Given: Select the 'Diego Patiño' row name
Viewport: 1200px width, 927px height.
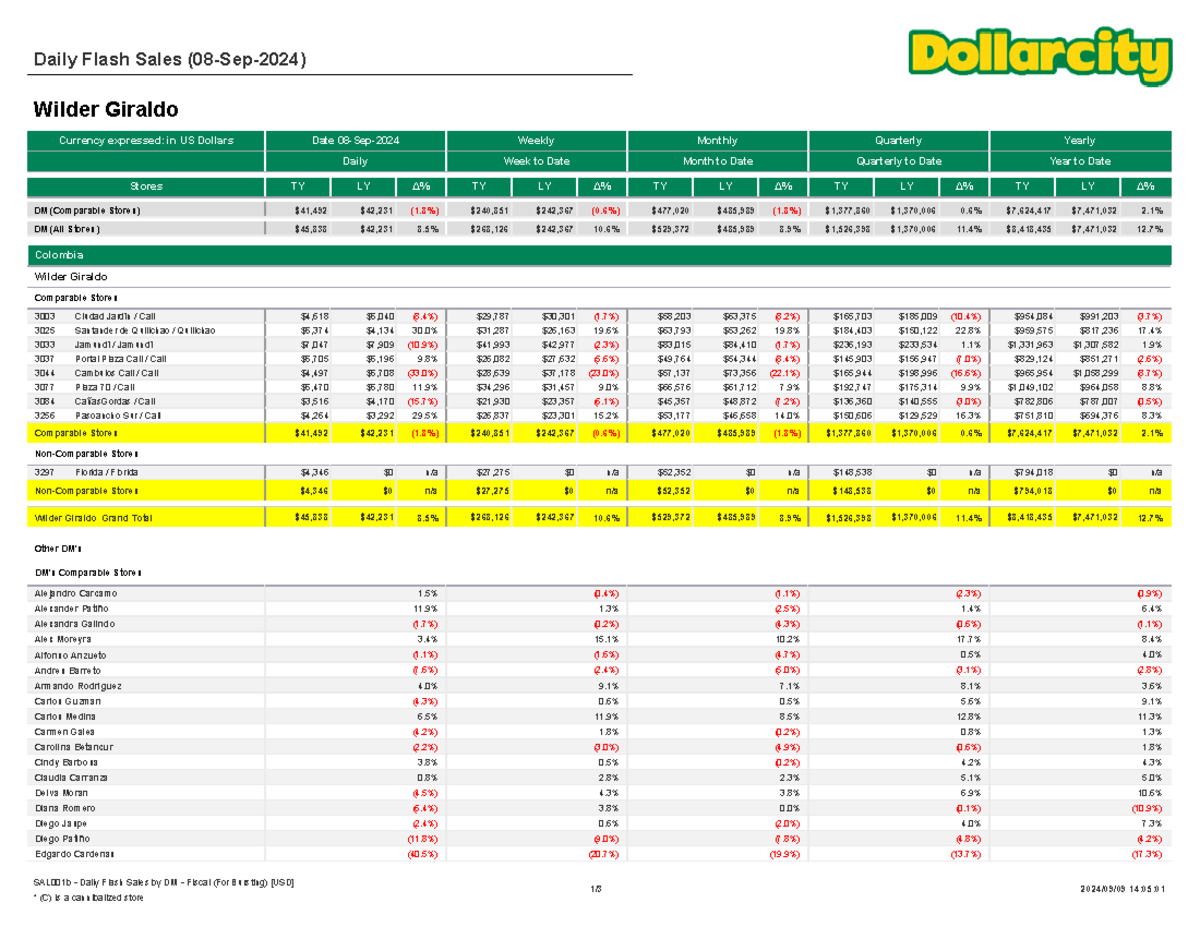Looking at the screenshot, I should coord(64,837).
